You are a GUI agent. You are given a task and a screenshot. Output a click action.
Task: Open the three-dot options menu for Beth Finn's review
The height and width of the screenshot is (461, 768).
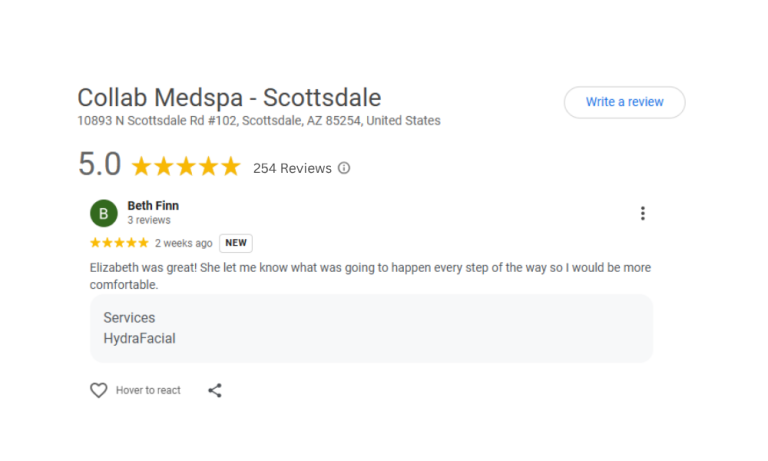point(642,213)
